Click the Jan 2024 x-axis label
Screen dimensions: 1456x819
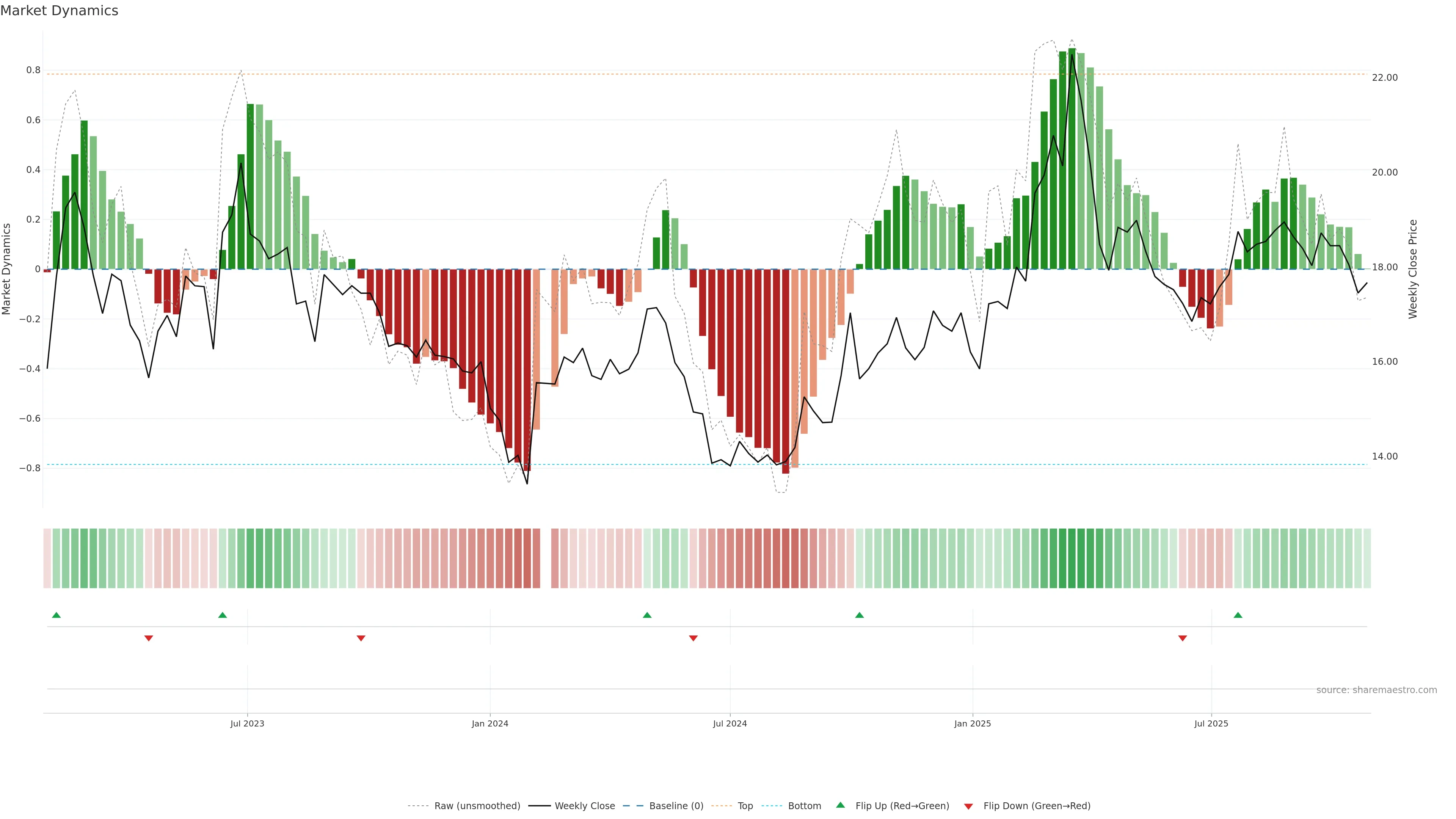[x=490, y=723]
